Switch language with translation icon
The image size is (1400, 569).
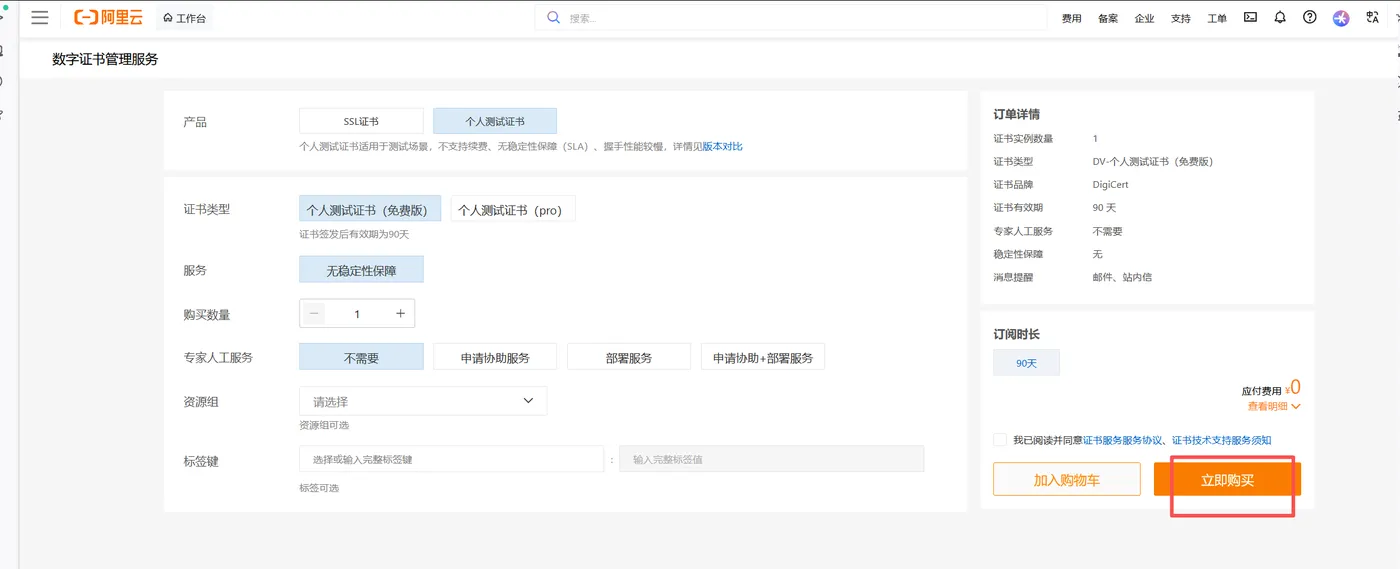pyautogui.click(x=1372, y=17)
